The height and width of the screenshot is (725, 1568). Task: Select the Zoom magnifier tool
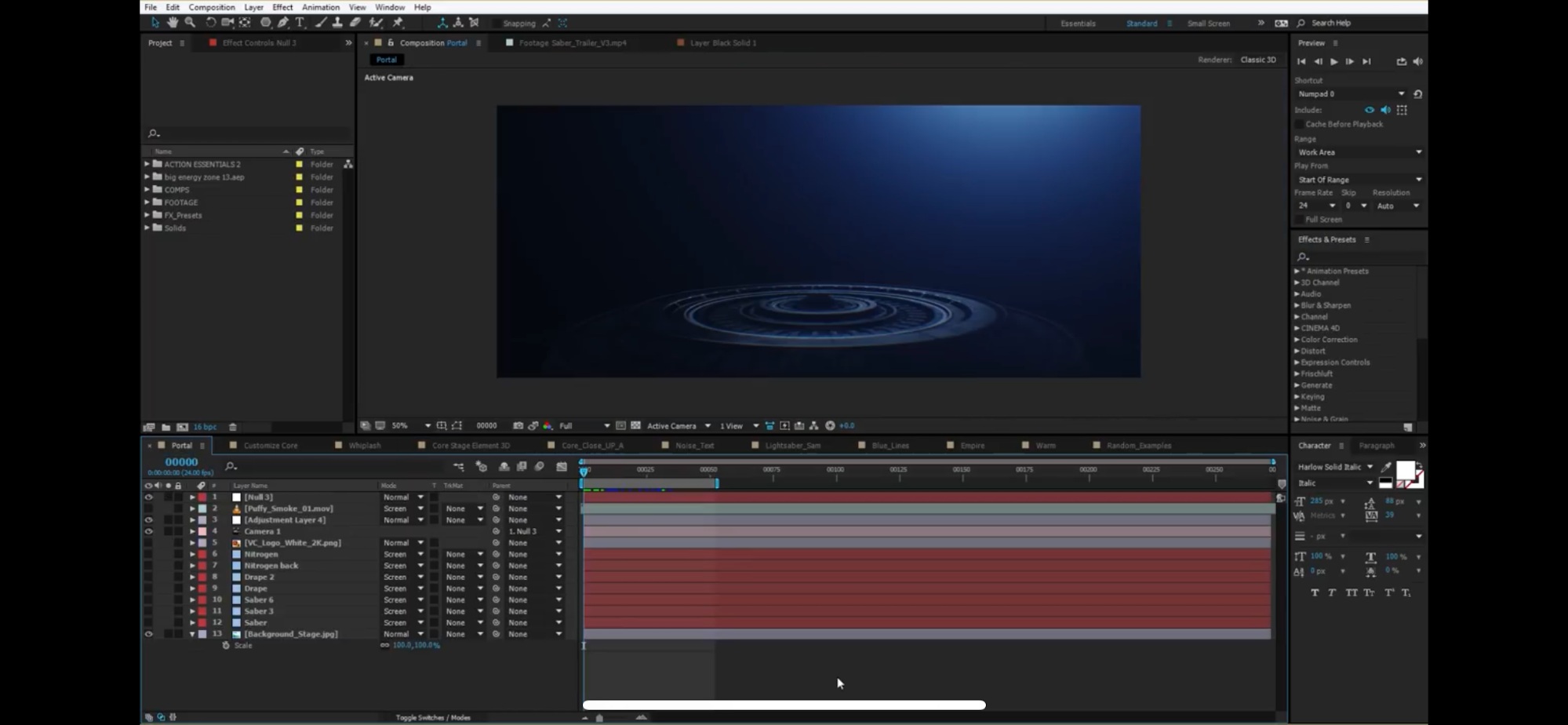(x=190, y=23)
